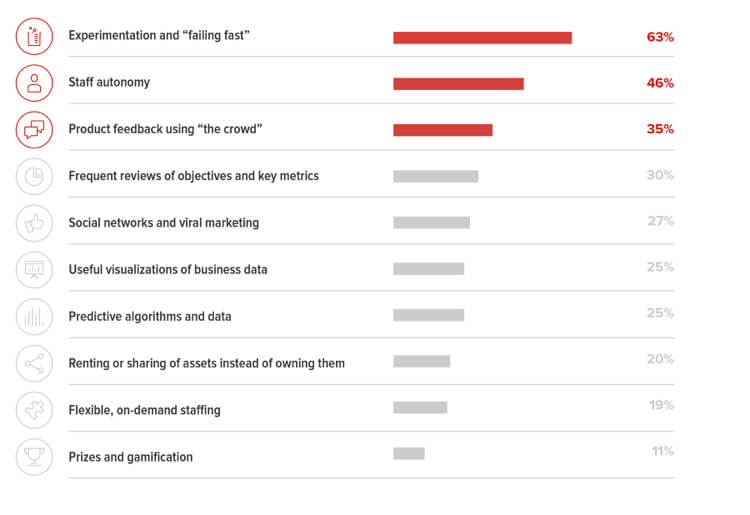Select the staff autonomy person icon
750x515 pixels.
pos(34,83)
